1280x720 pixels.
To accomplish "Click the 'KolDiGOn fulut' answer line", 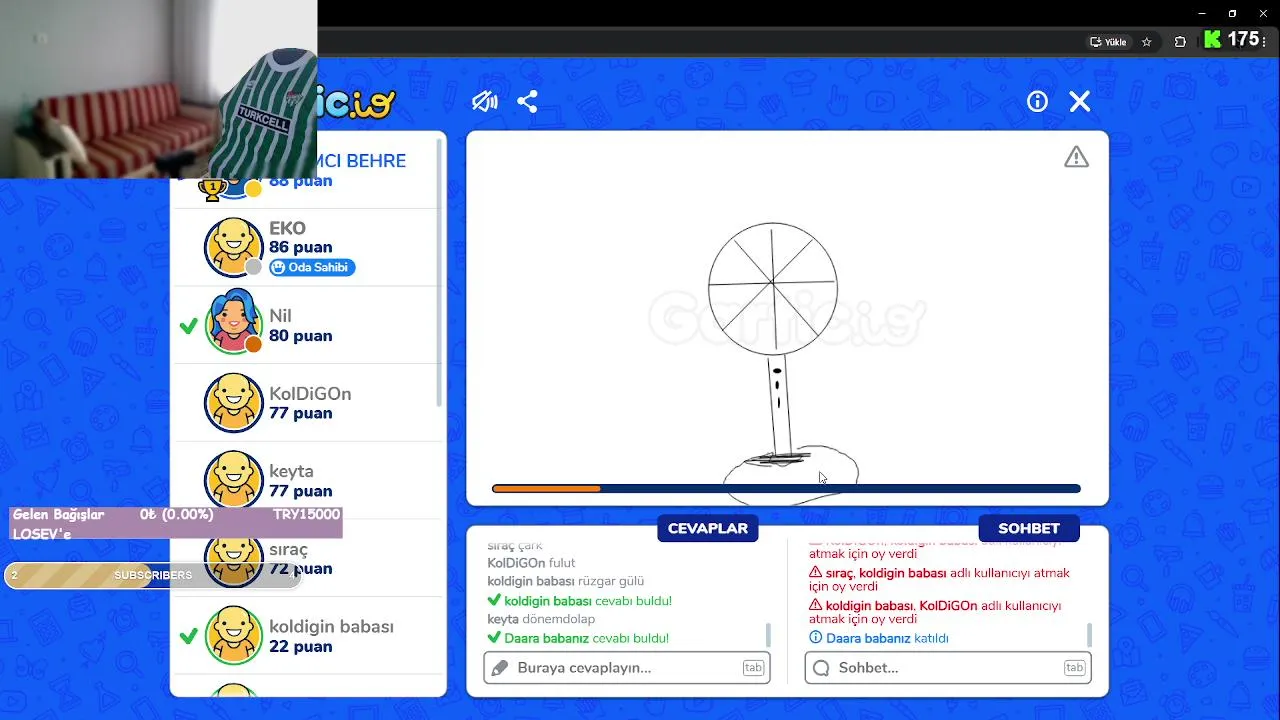I will [x=531, y=563].
